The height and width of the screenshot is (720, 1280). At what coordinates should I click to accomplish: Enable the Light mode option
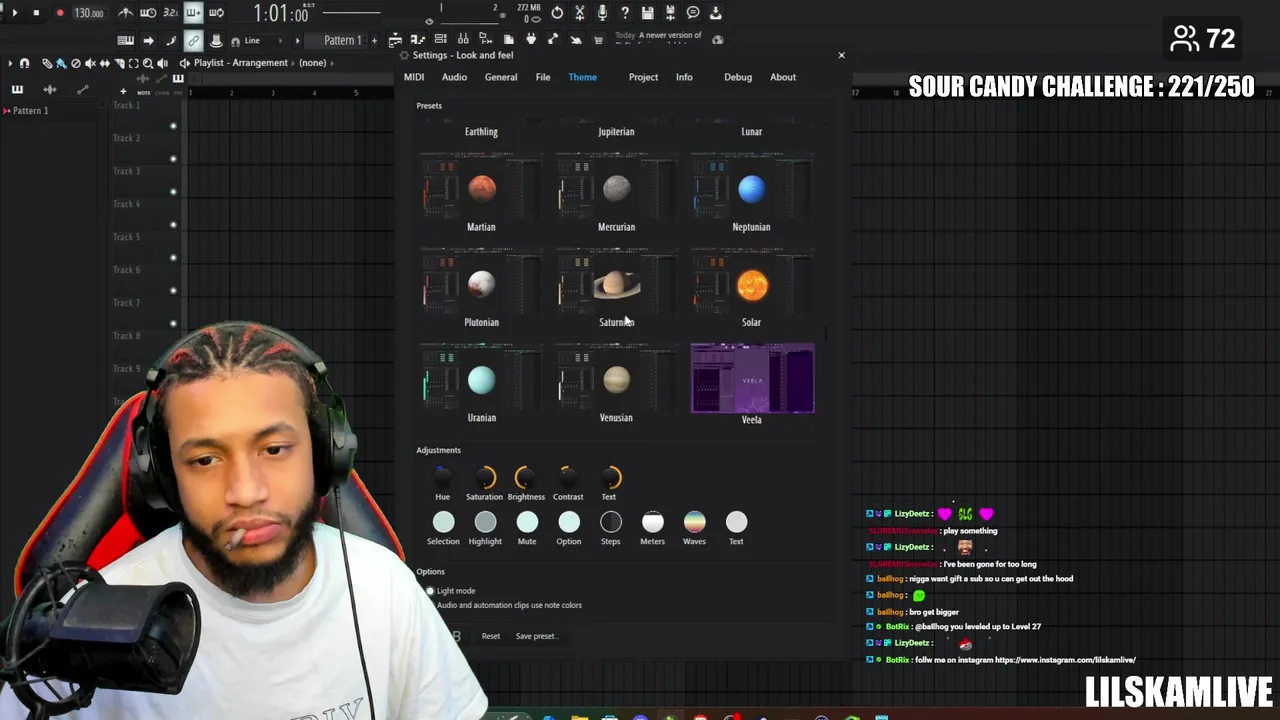[451, 591]
